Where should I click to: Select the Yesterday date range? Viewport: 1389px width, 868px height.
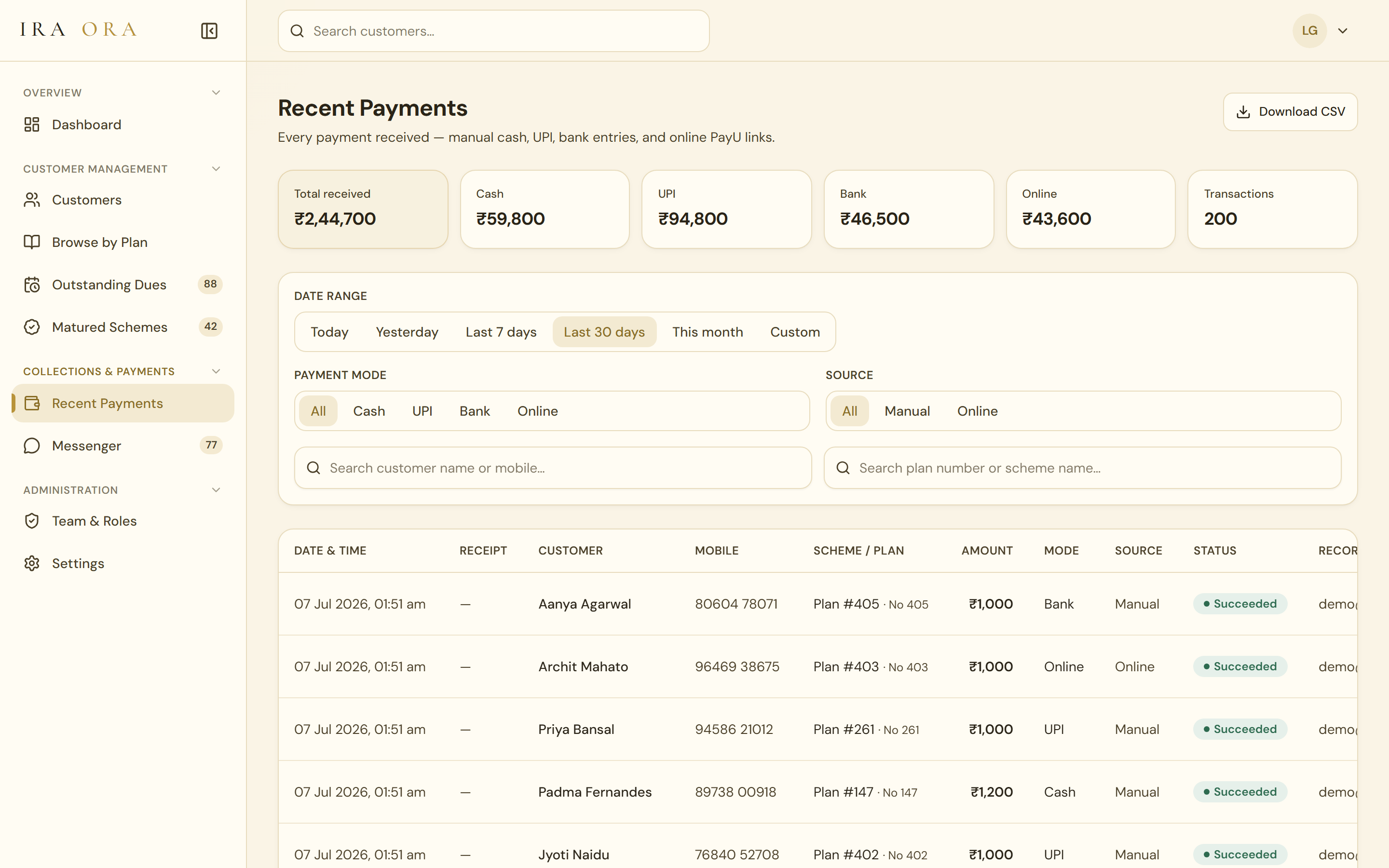pyautogui.click(x=407, y=332)
